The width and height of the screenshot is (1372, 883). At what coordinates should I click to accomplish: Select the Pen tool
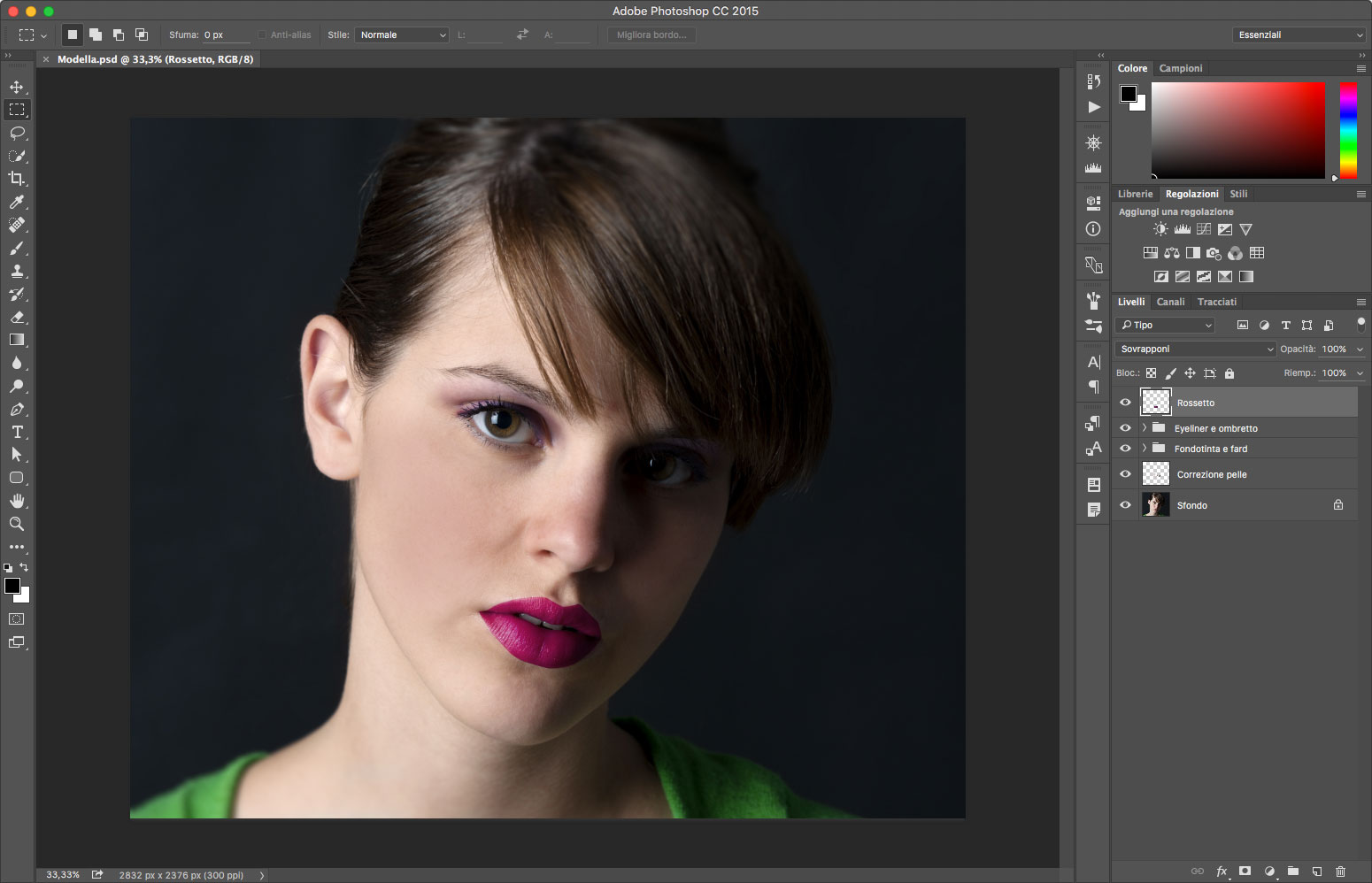pos(17,409)
